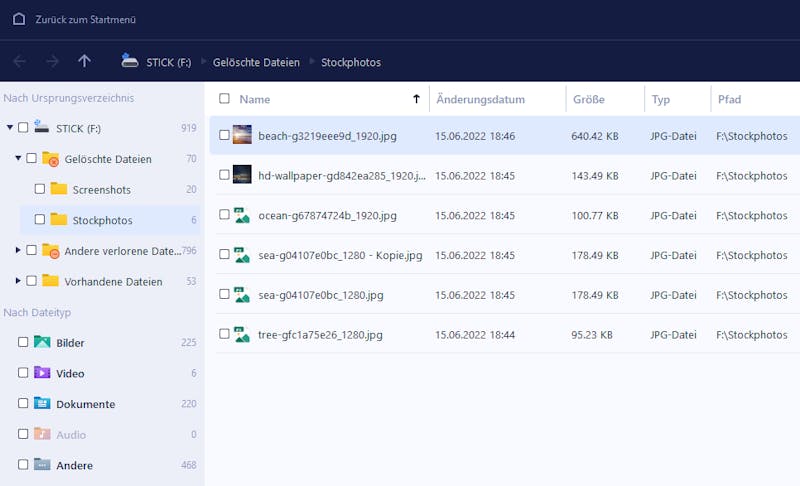Click the Screenshots folder icon
The height and width of the screenshot is (486, 800).
(59, 189)
